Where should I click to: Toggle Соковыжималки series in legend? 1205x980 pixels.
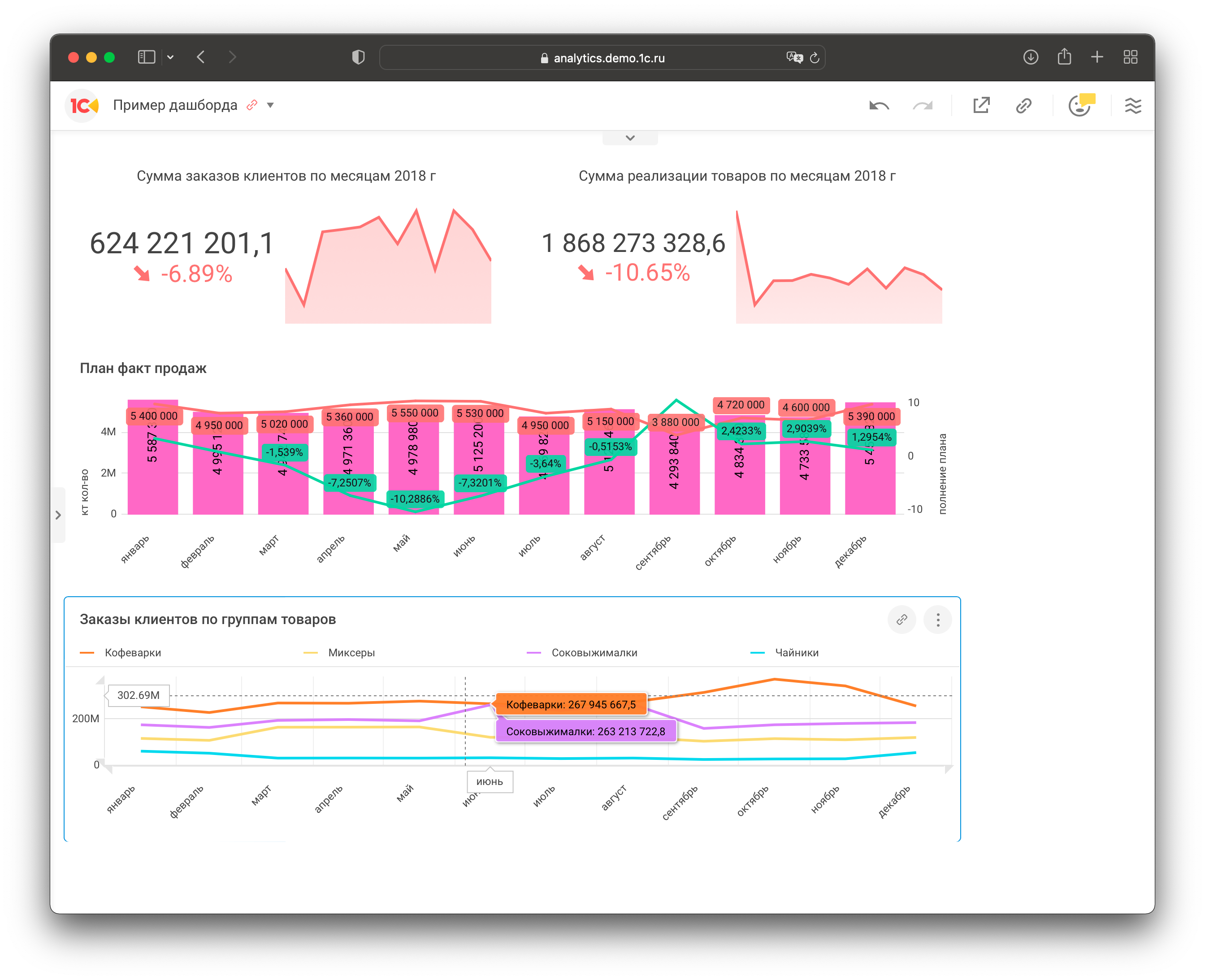[x=594, y=653]
